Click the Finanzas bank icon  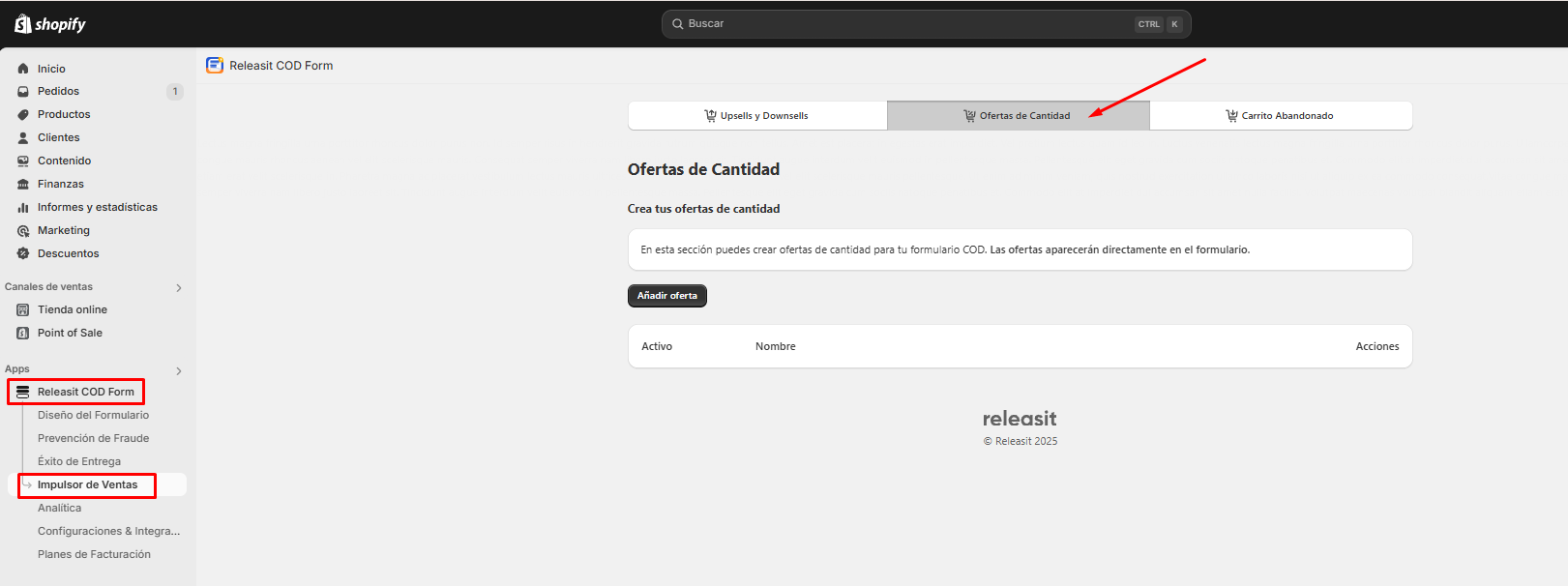23,185
